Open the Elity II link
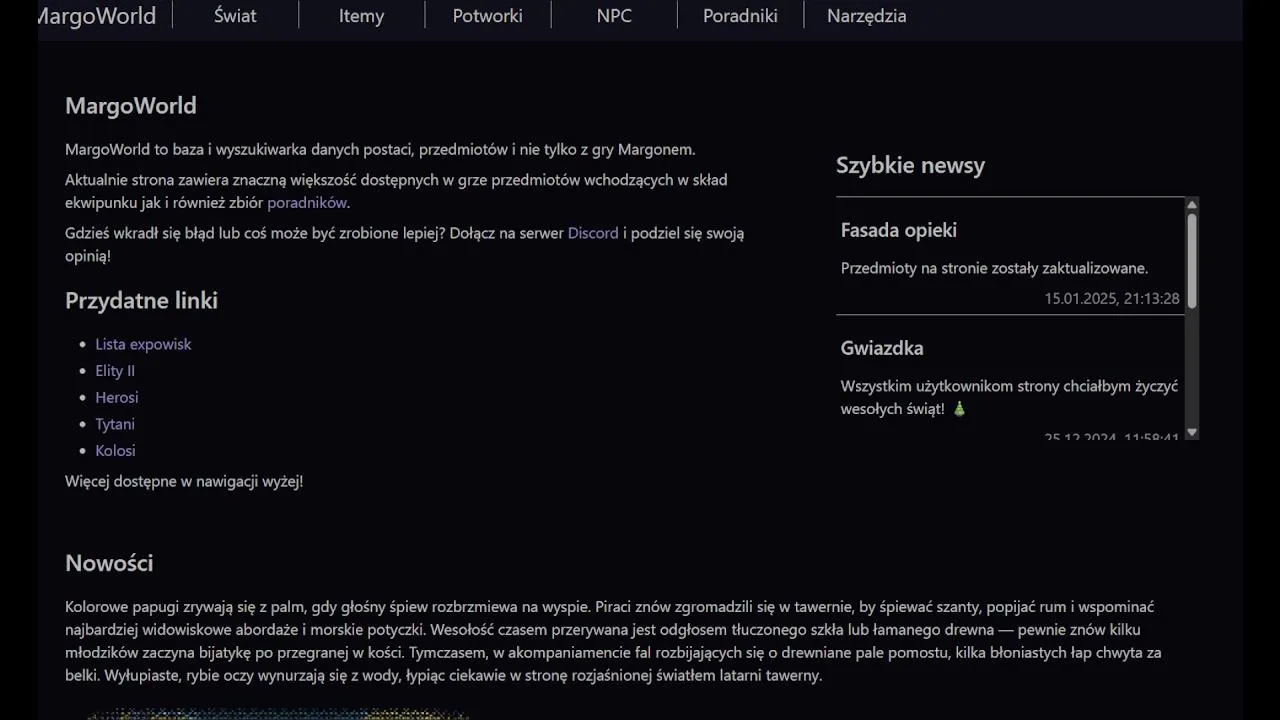This screenshot has height=720, width=1280. click(x=115, y=371)
